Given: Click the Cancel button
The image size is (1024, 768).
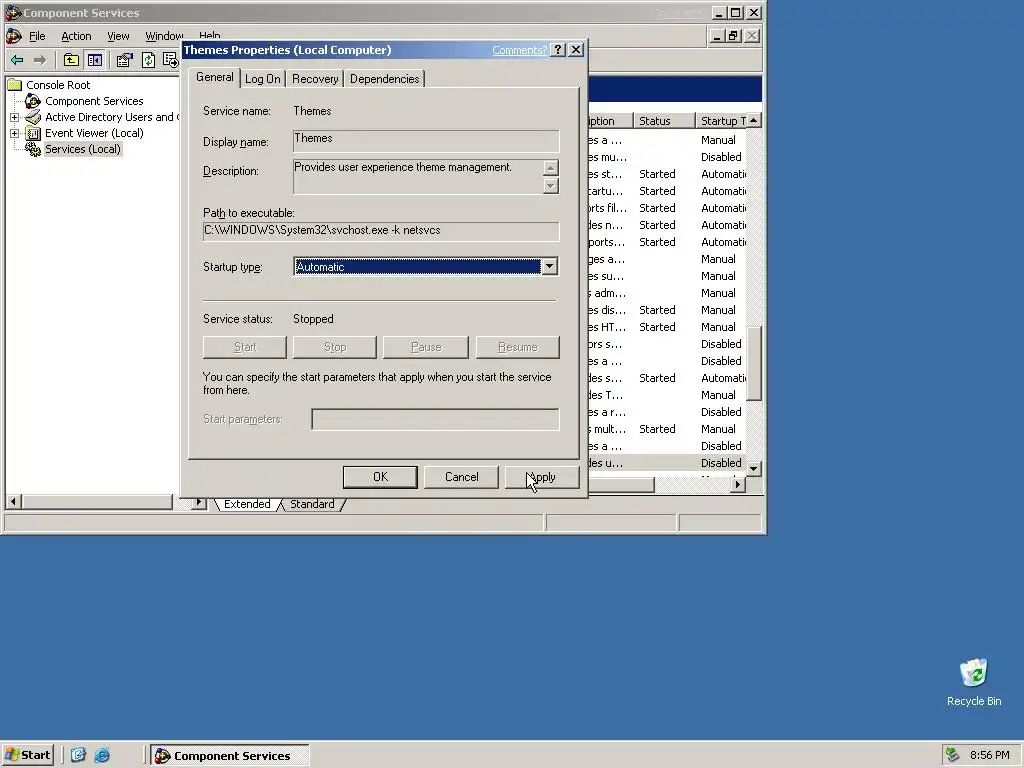Looking at the screenshot, I should coord(462,477).
